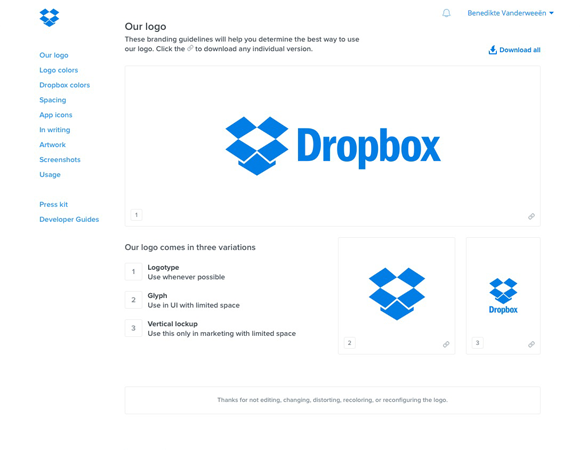This screenshot has height=450, width=580.
Task: Click the number 3 badge on the vertical lockup card
Action: (478, 343)
